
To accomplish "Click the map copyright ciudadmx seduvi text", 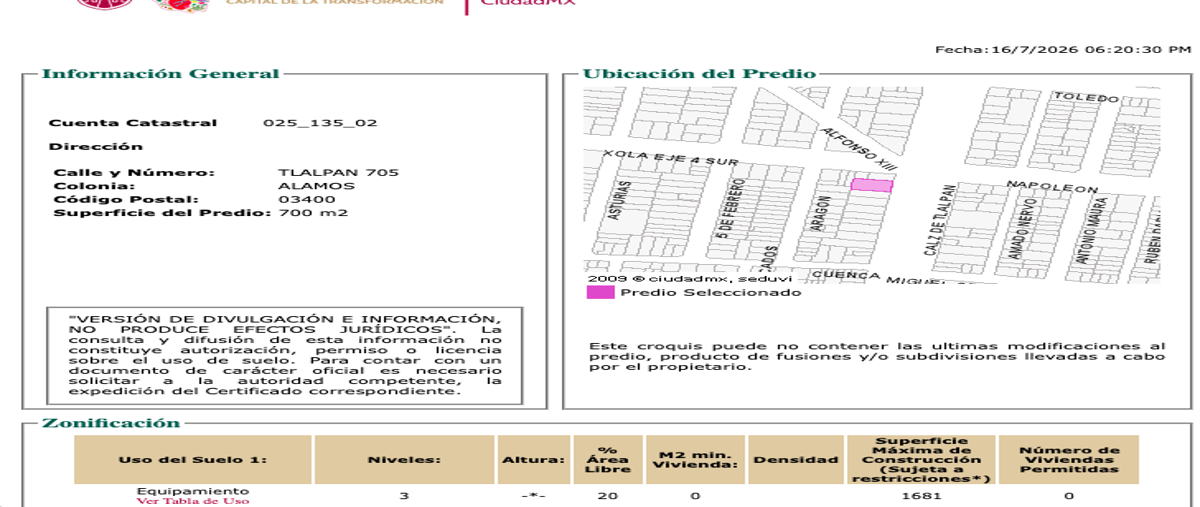I will [x=690, y=279].
